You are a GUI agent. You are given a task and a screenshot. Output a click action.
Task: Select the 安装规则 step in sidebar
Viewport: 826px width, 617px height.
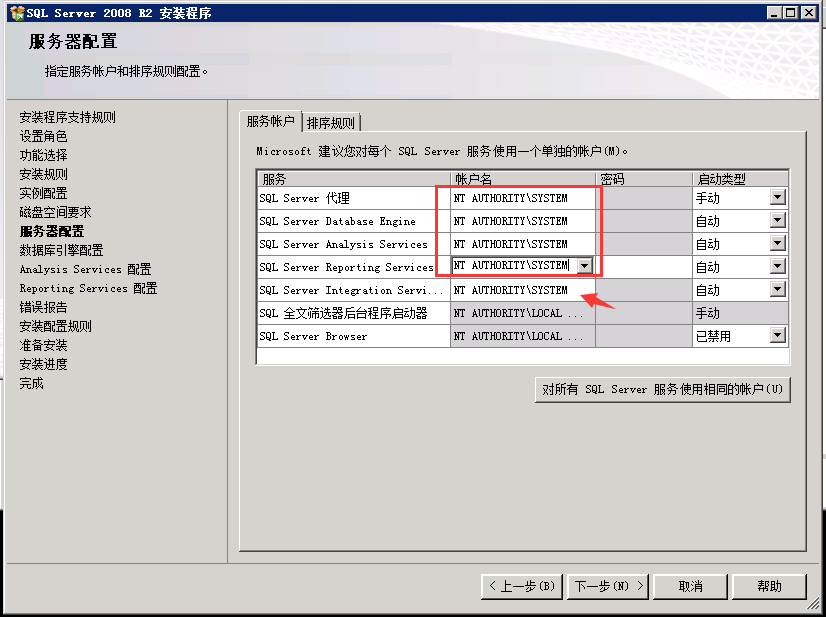(x=43, y=174)
